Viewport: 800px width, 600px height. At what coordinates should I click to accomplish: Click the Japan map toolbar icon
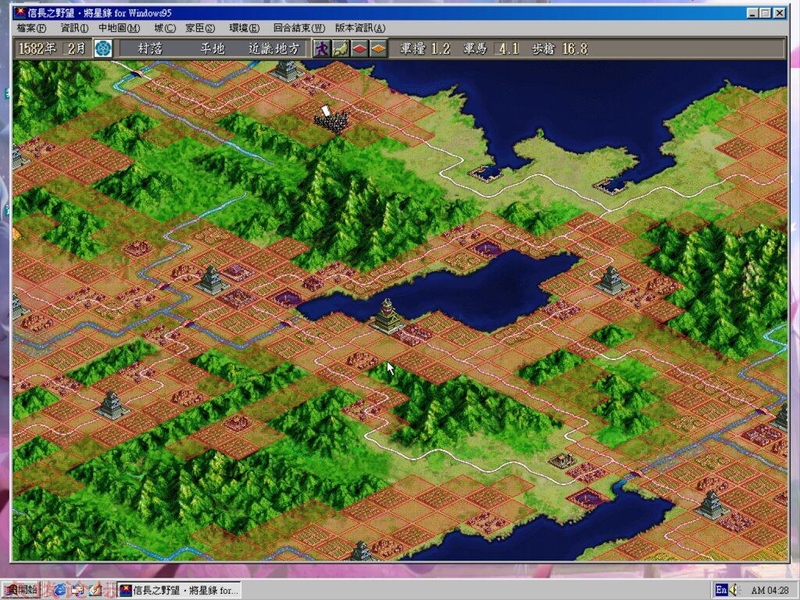point(340,48)
